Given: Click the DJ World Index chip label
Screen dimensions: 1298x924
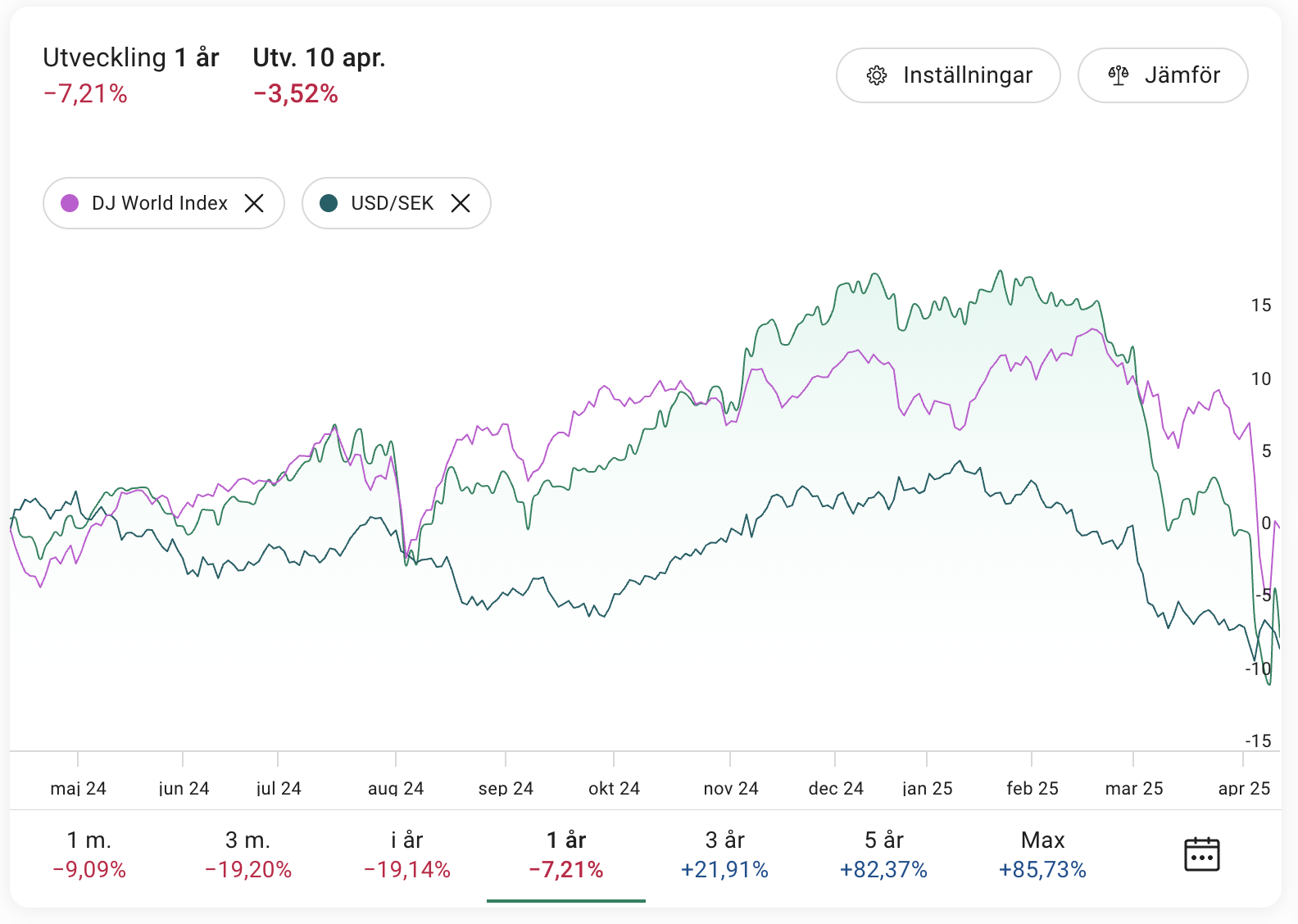Looking at the screenshot, I should click(160, 203).
